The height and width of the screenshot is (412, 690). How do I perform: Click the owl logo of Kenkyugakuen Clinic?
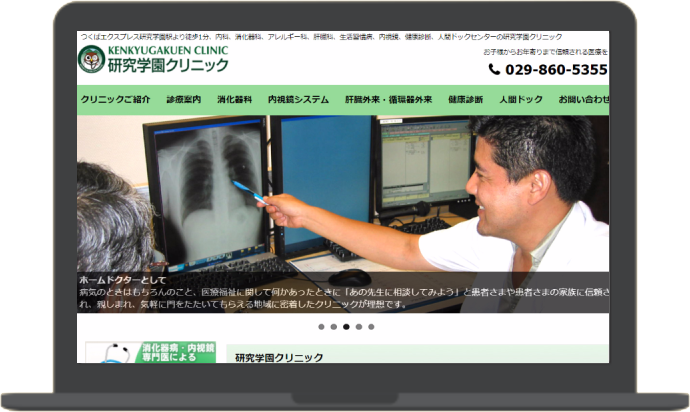(92, 59)
